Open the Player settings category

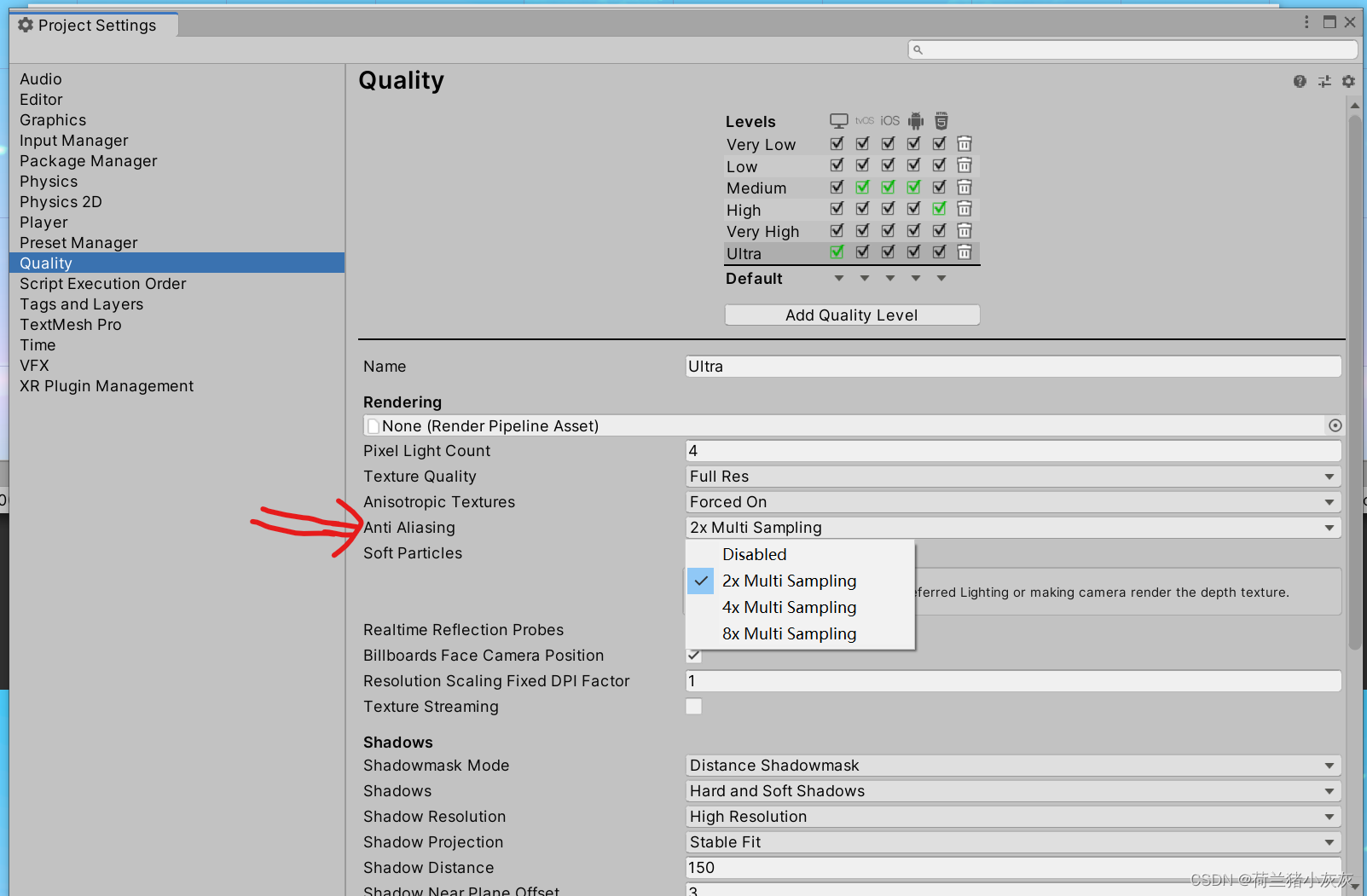(43, 223)
